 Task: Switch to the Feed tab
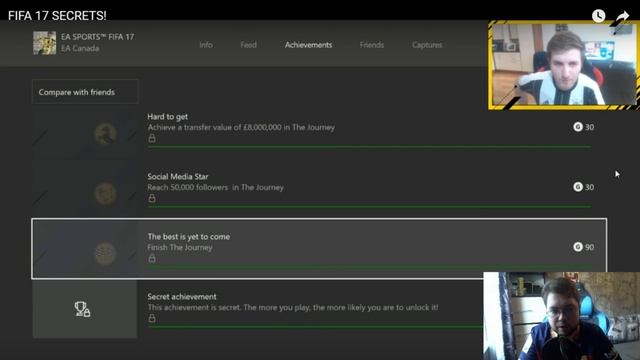tap(248, 45)
